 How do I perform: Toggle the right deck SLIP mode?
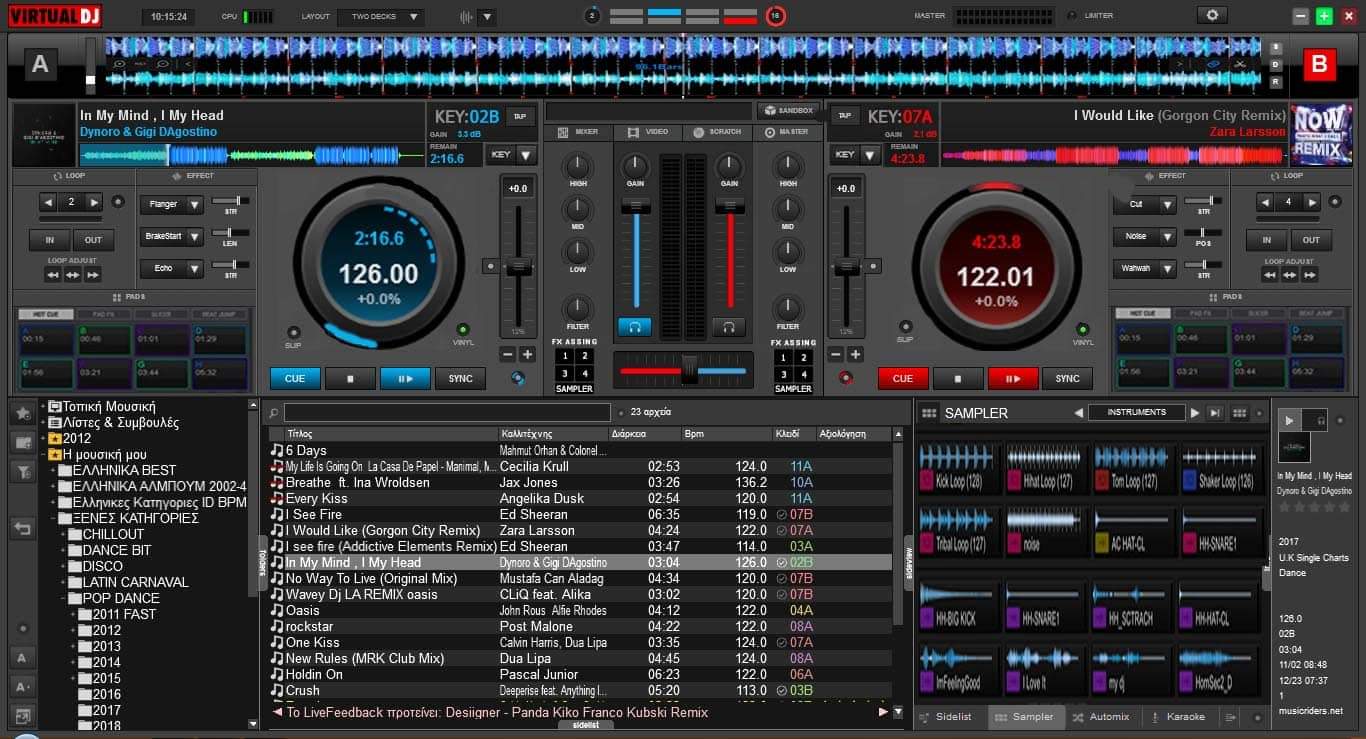tap(905, 327)
